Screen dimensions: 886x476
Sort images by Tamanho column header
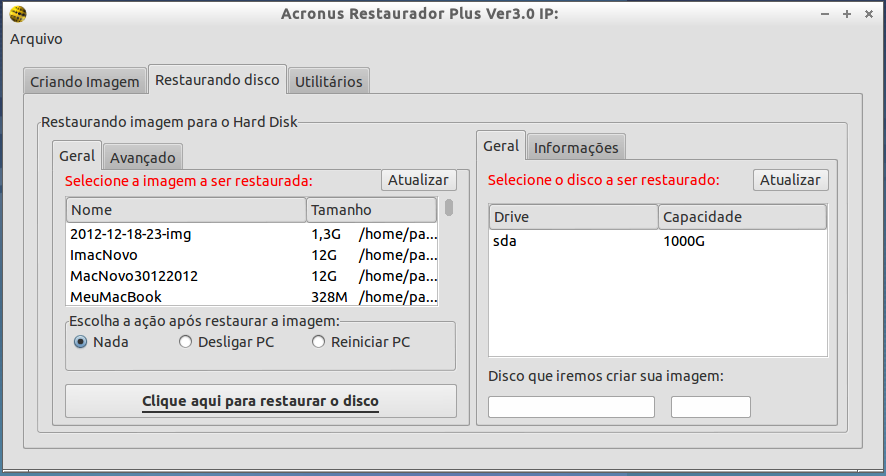(x=371, y=210)
